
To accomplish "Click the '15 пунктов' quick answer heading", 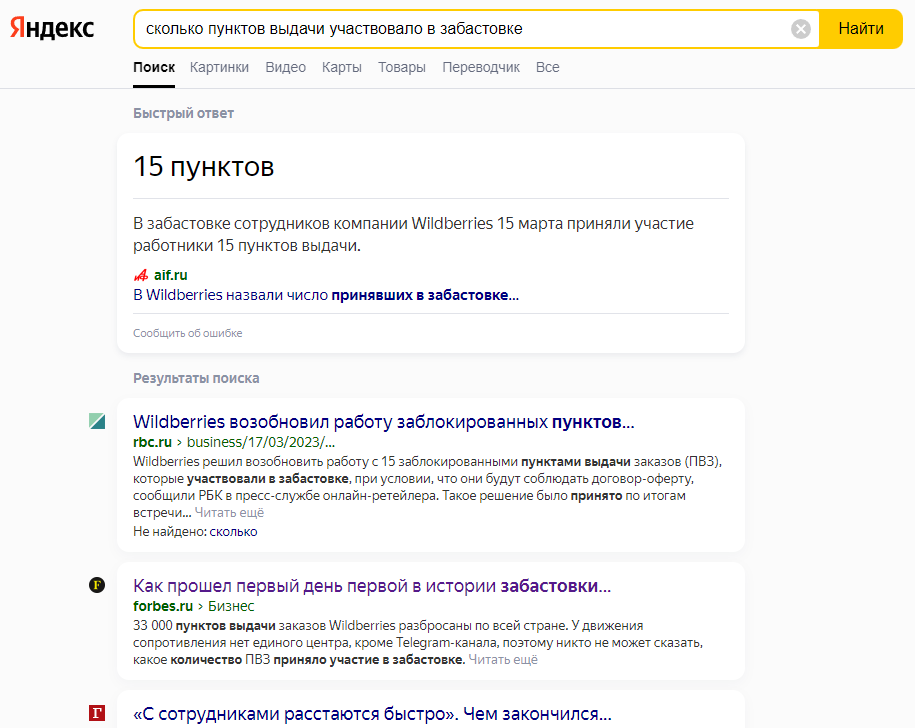I will pos(204,166).
